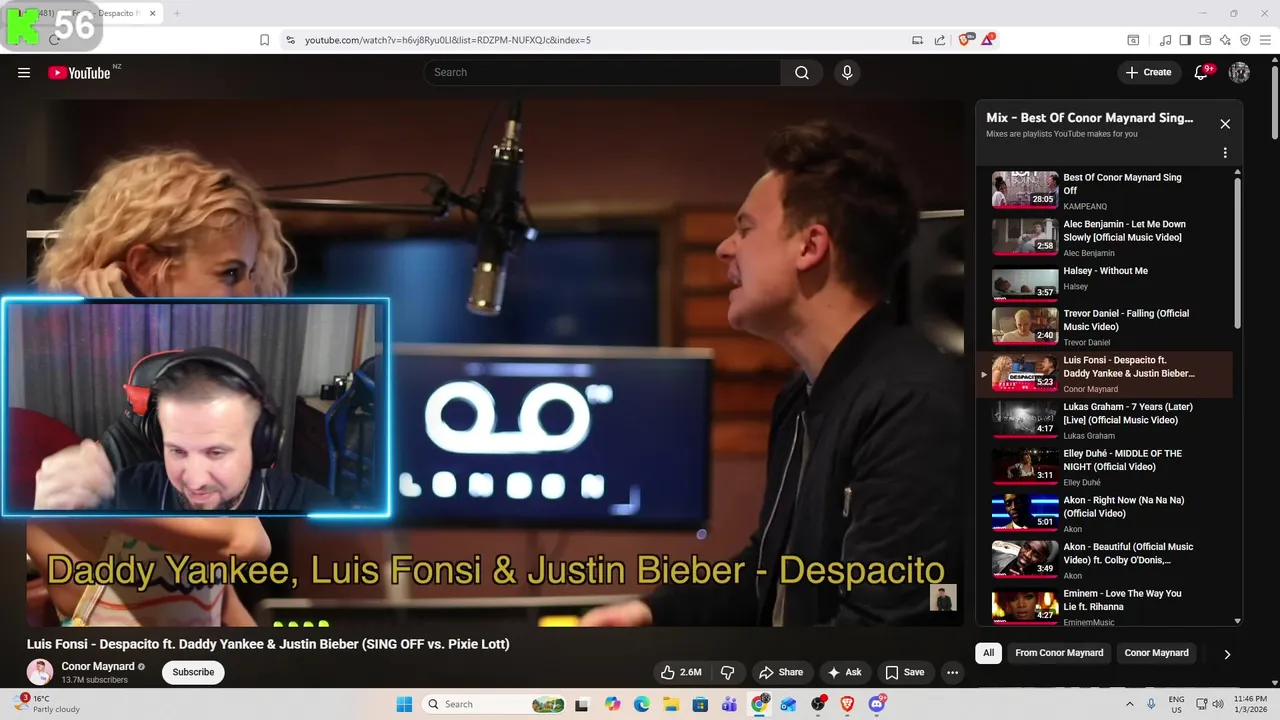1280x720 pixels.
Task: Click the browser address bar URL
Action: pos(448,40)
